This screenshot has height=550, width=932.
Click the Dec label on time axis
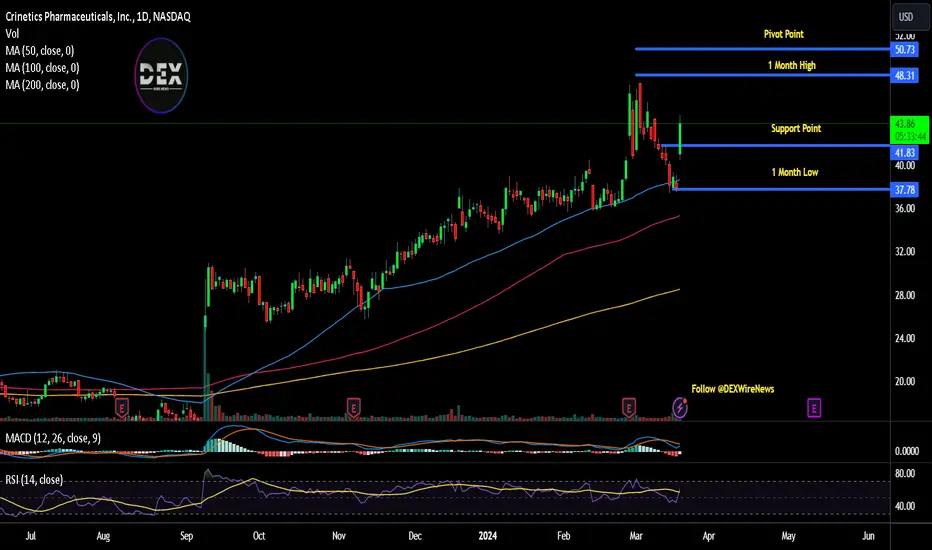click(x=415, y=536)
